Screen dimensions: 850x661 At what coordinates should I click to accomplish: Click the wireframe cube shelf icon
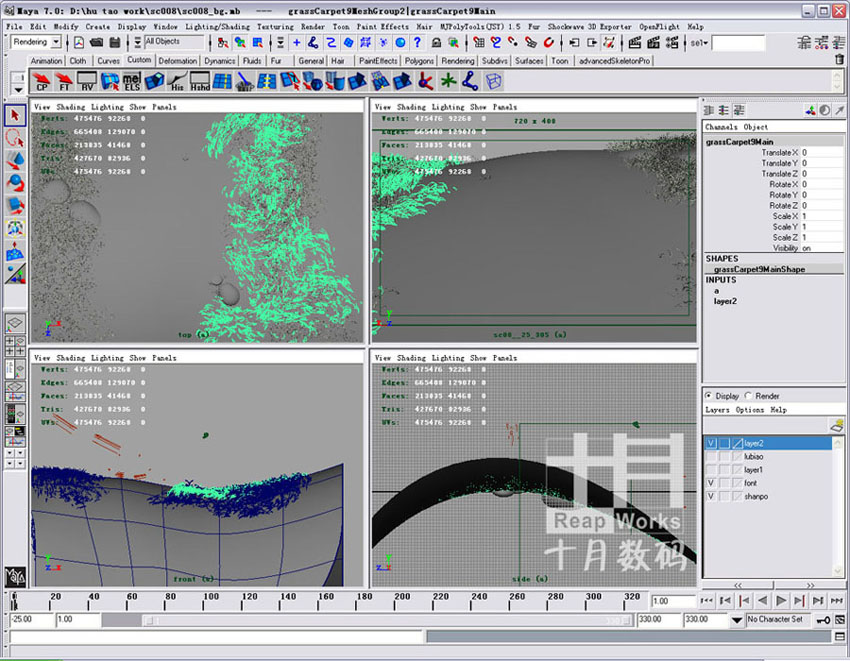pos(493,81)
